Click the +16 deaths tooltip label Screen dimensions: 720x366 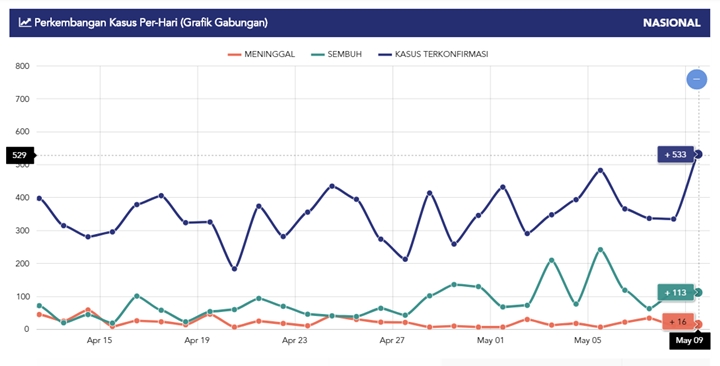pyautogui.click(x=678, y=322)
